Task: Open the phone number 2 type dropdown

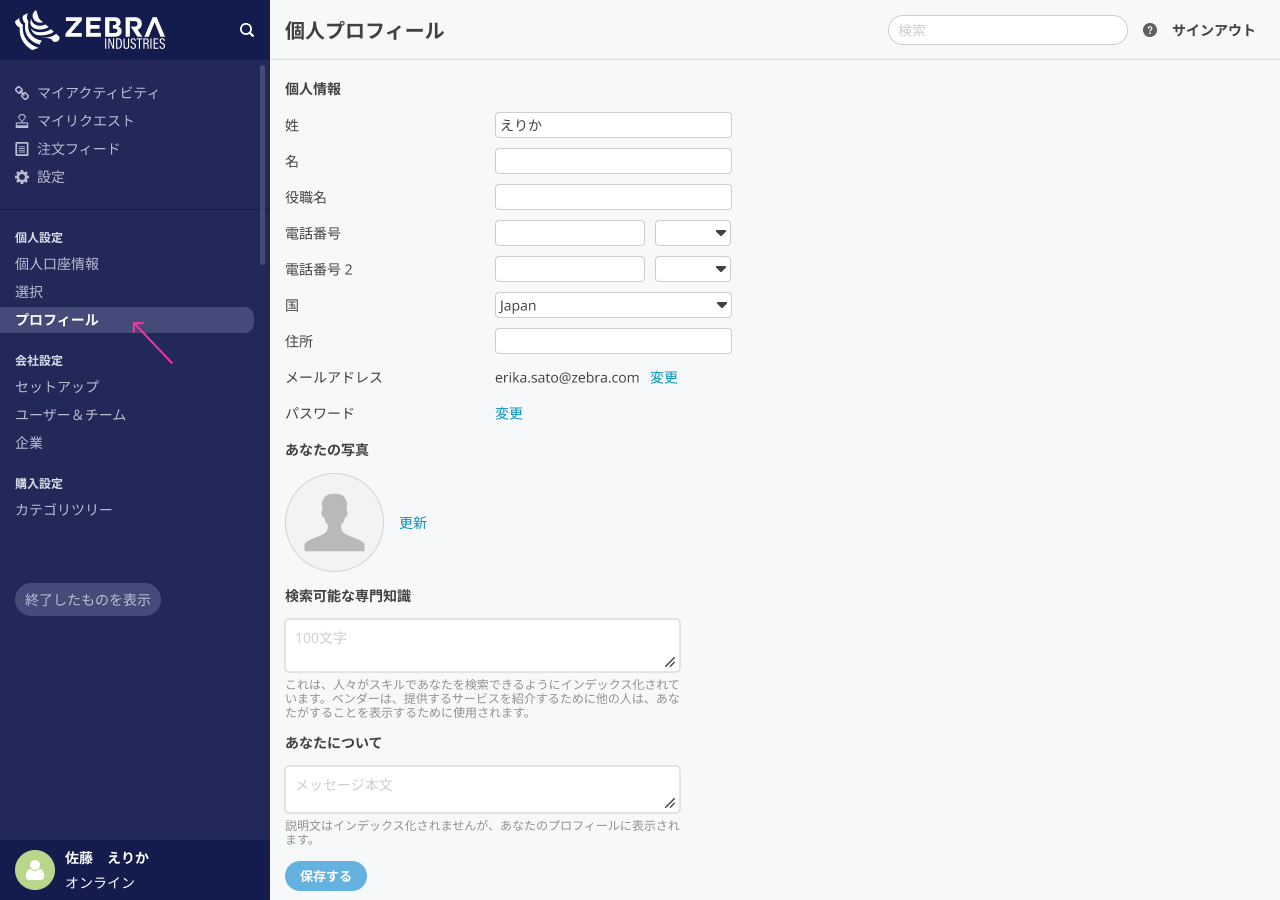Action: point(693,269)
